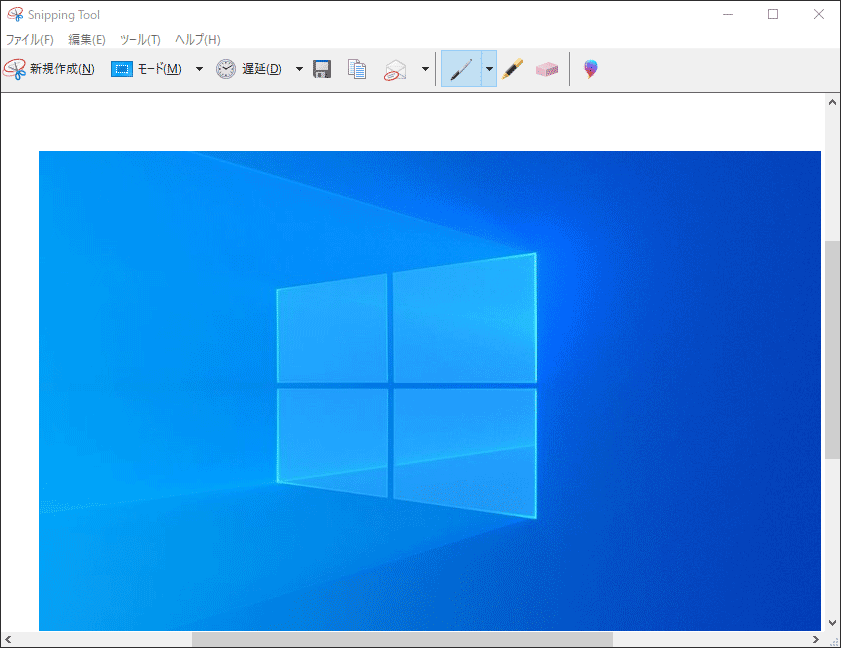Viewport: 841px width, 648px height.
Task: Close the Snipping Tool window
Action: [818, 14]
